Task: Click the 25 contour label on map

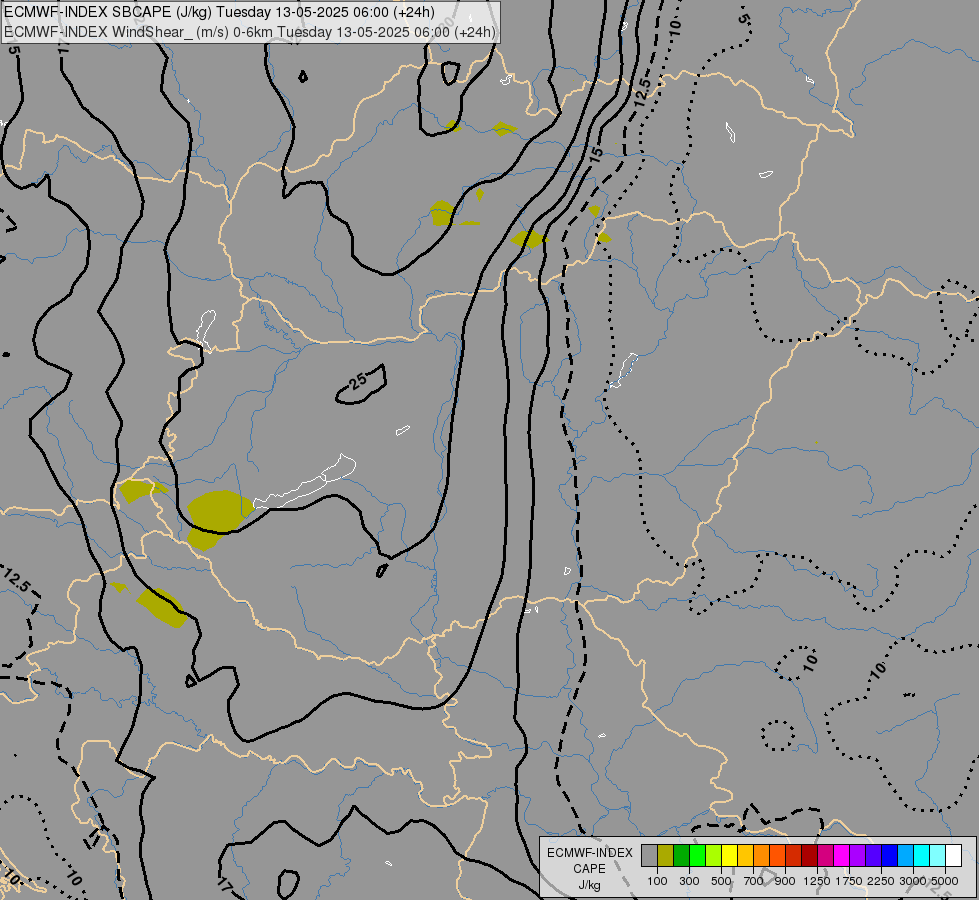Action: 358,380
